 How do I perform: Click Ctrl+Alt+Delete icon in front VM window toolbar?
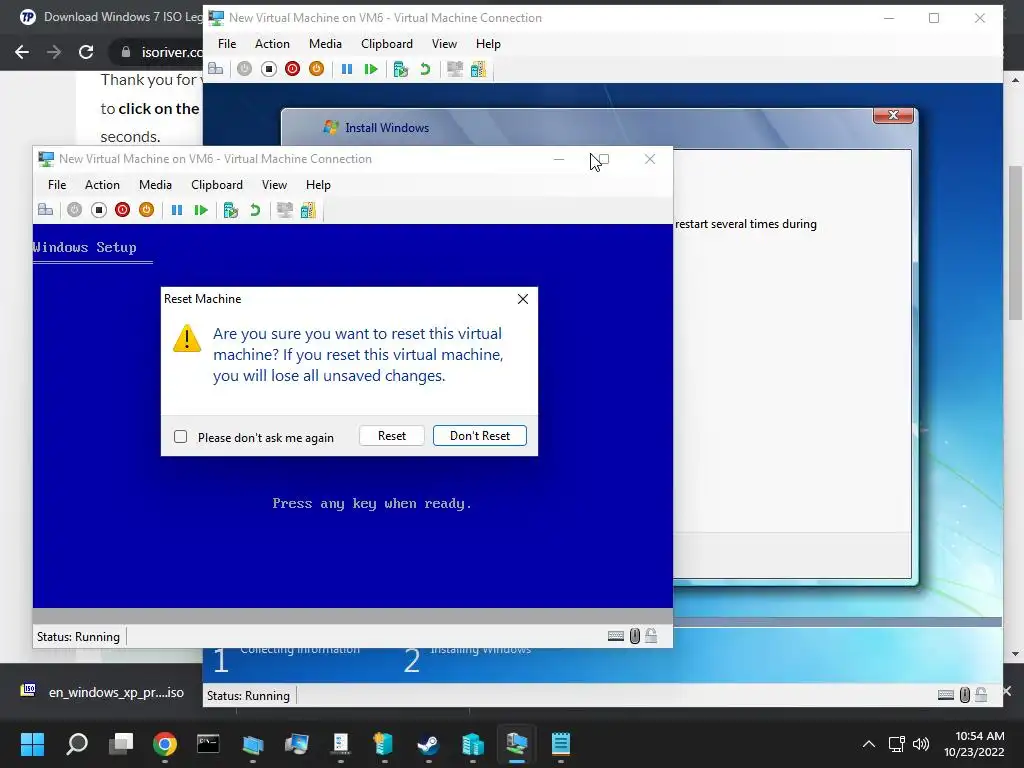tap(45, 210)
